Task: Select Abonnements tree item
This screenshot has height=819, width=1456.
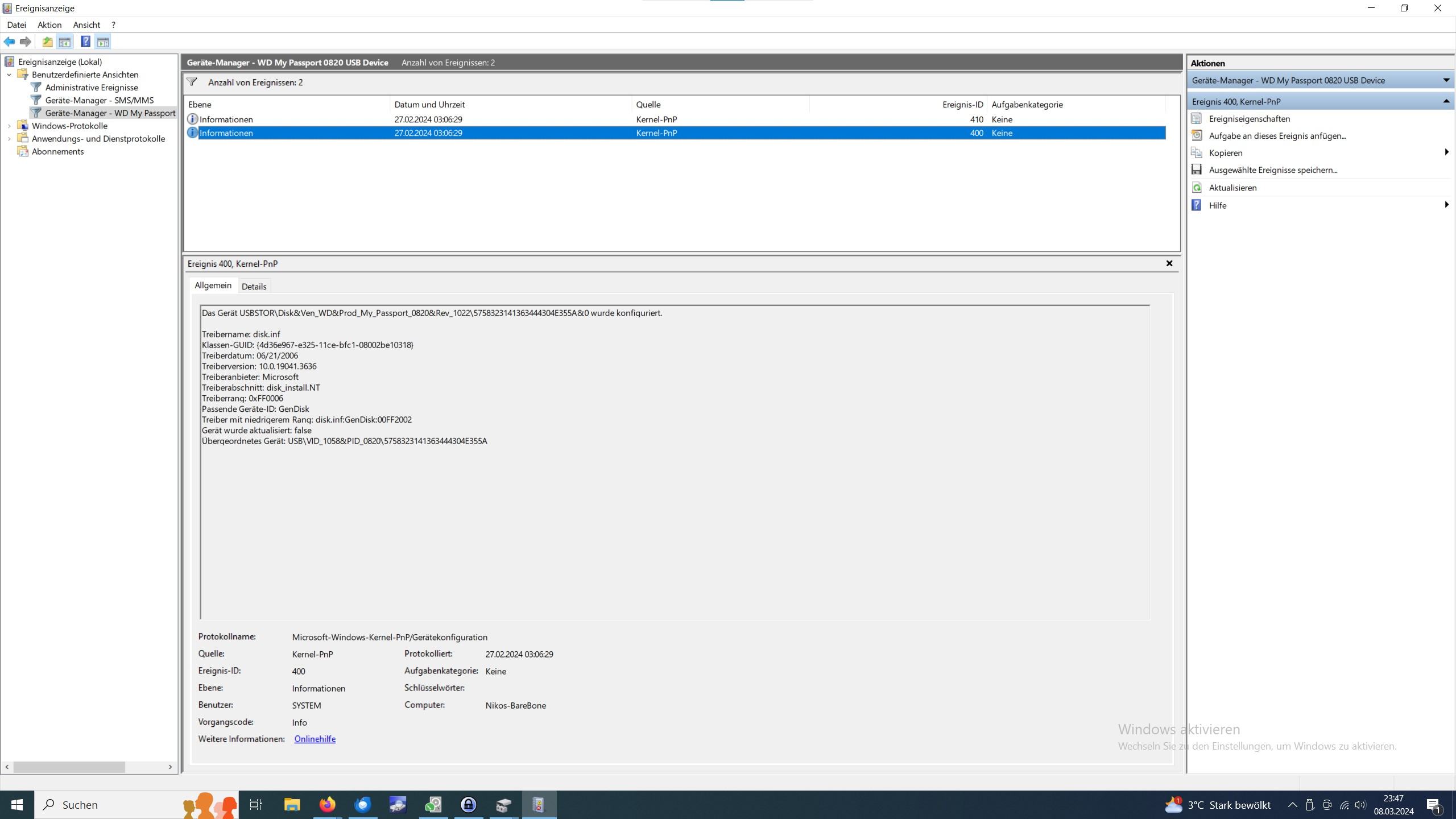Action: point(57,151)
